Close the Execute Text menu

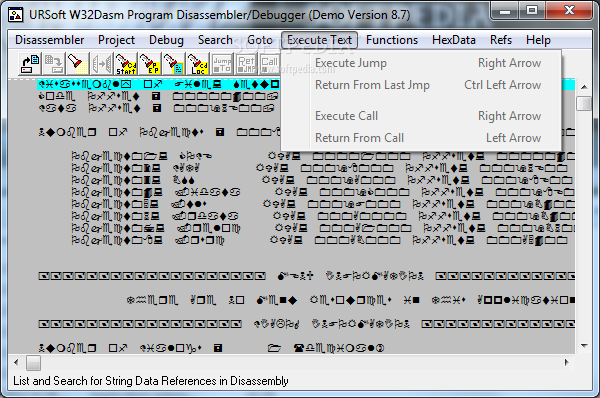tap(320, 40)
